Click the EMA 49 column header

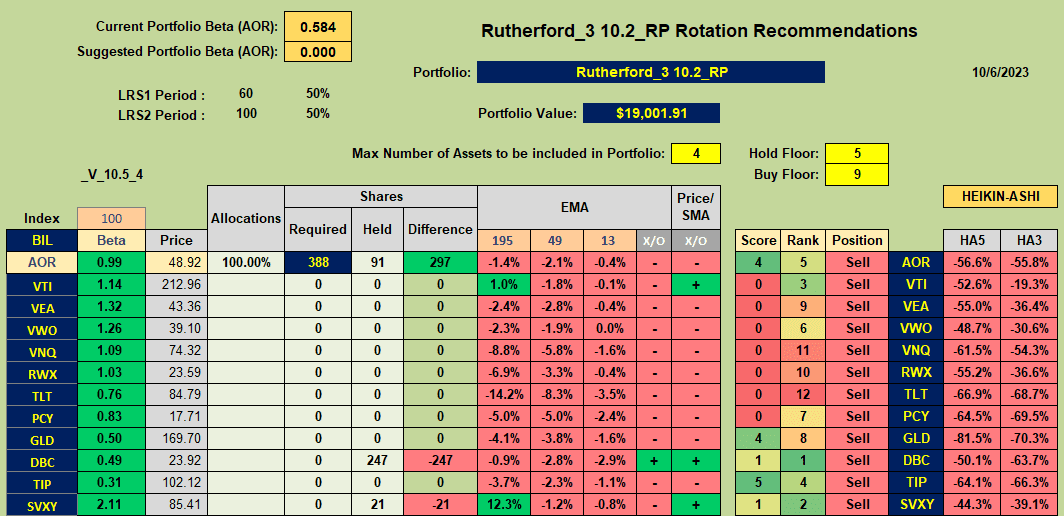click(557, 240)
